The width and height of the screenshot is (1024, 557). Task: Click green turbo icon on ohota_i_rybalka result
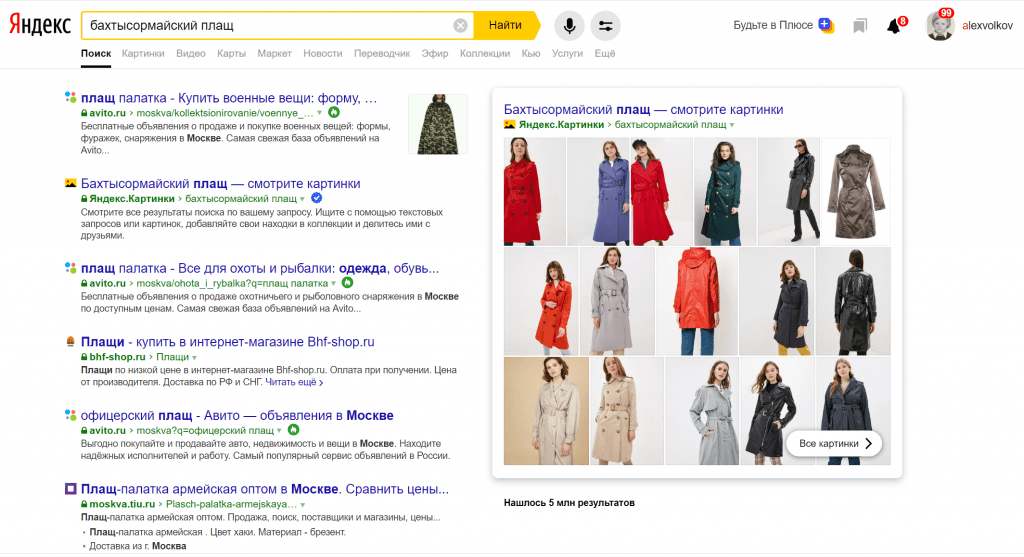347,283
